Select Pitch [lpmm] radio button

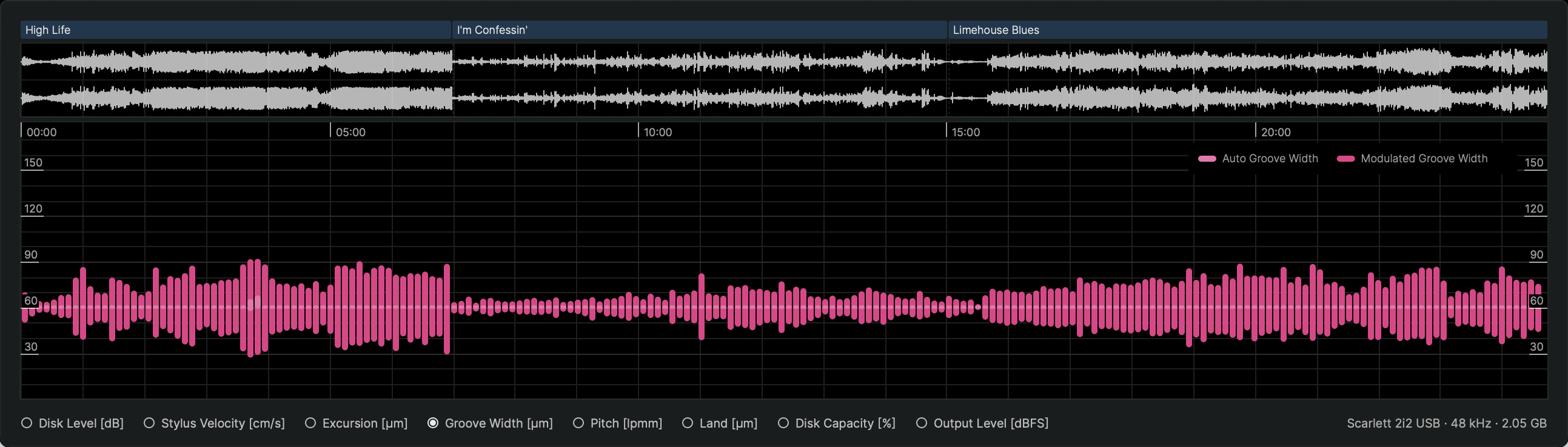pos(578,423)
